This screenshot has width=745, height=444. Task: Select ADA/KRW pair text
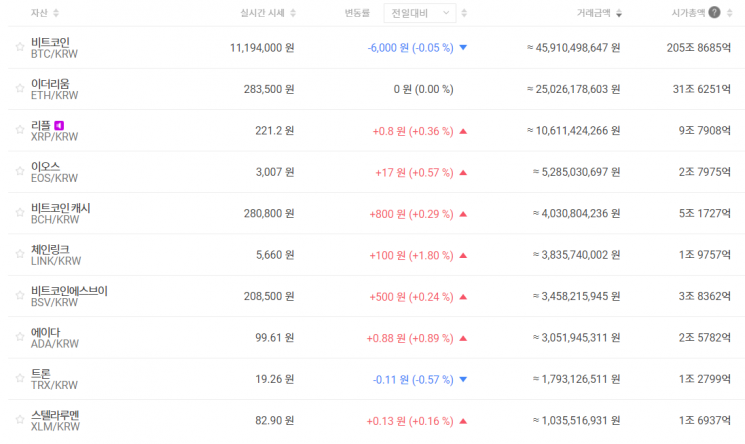pyautogui.click(x=55, y=344)
